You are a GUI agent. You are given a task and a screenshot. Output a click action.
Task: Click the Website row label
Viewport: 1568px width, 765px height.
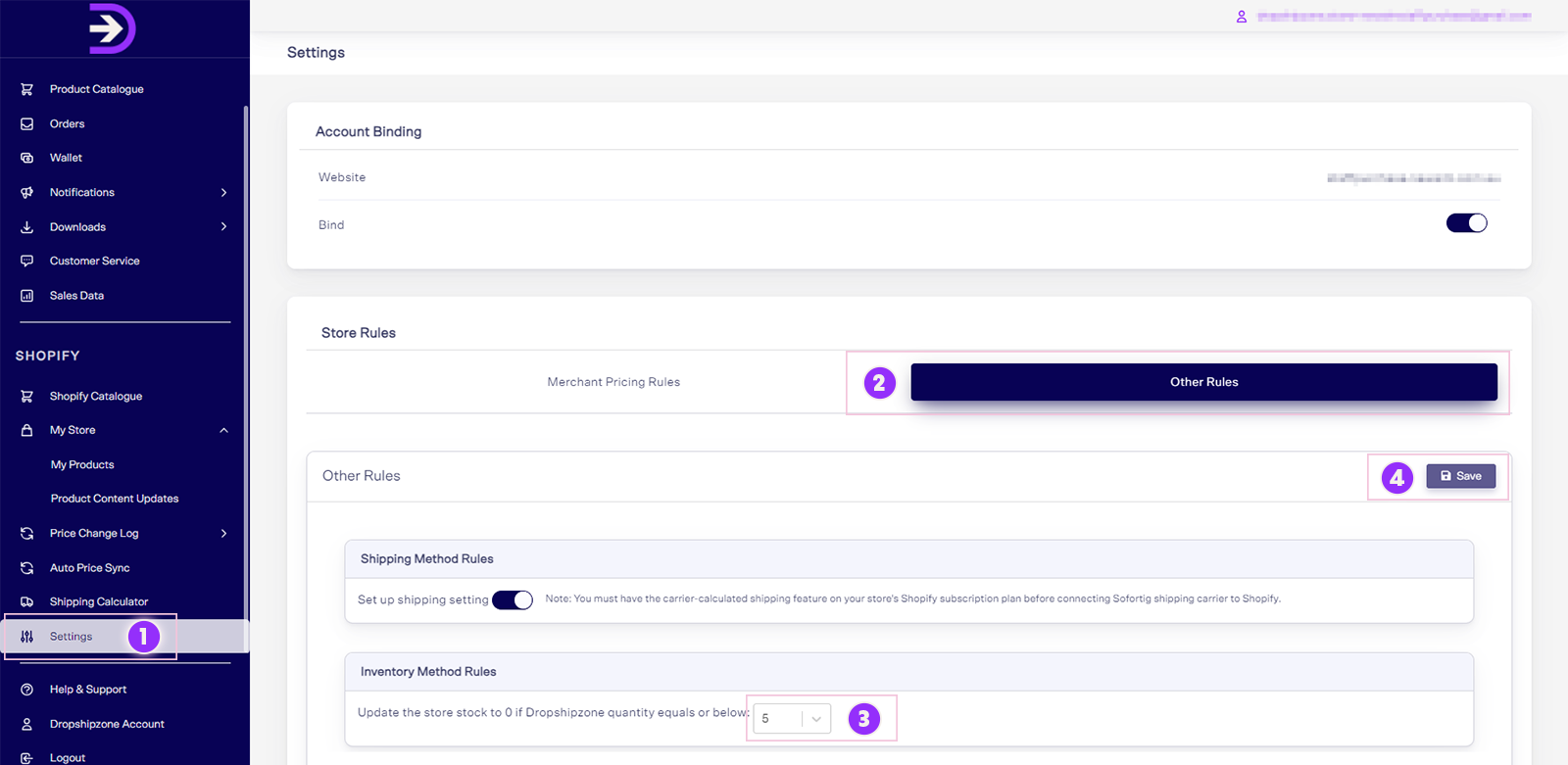tap(342, 177)
